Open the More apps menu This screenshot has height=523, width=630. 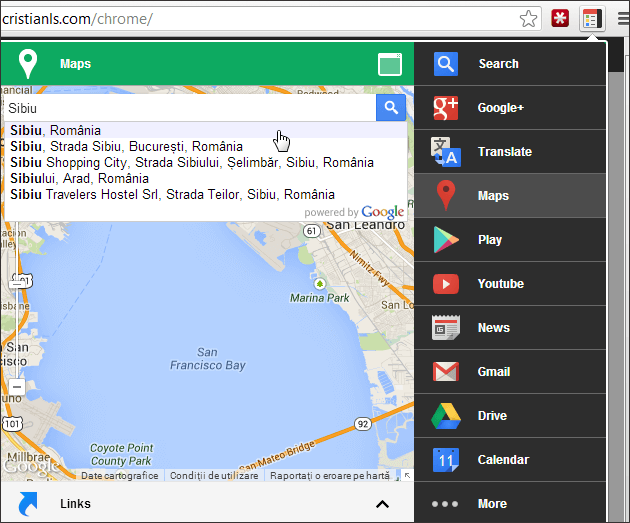445,504
